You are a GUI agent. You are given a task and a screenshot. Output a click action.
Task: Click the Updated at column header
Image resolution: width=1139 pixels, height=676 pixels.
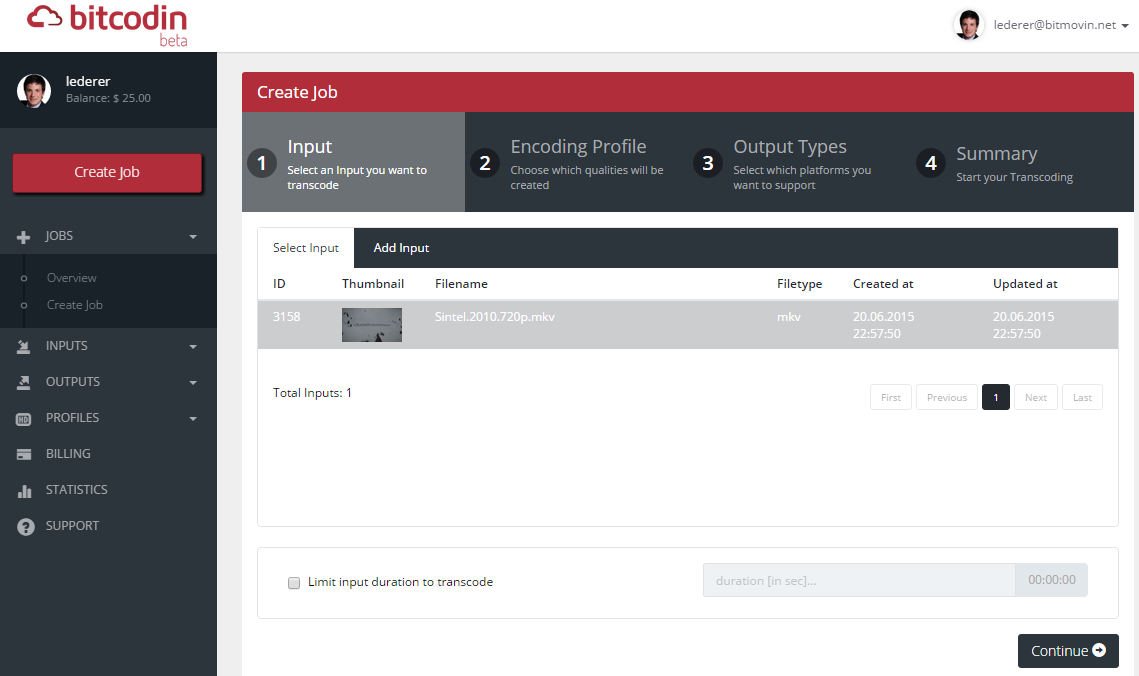(x=1025, y=284)
